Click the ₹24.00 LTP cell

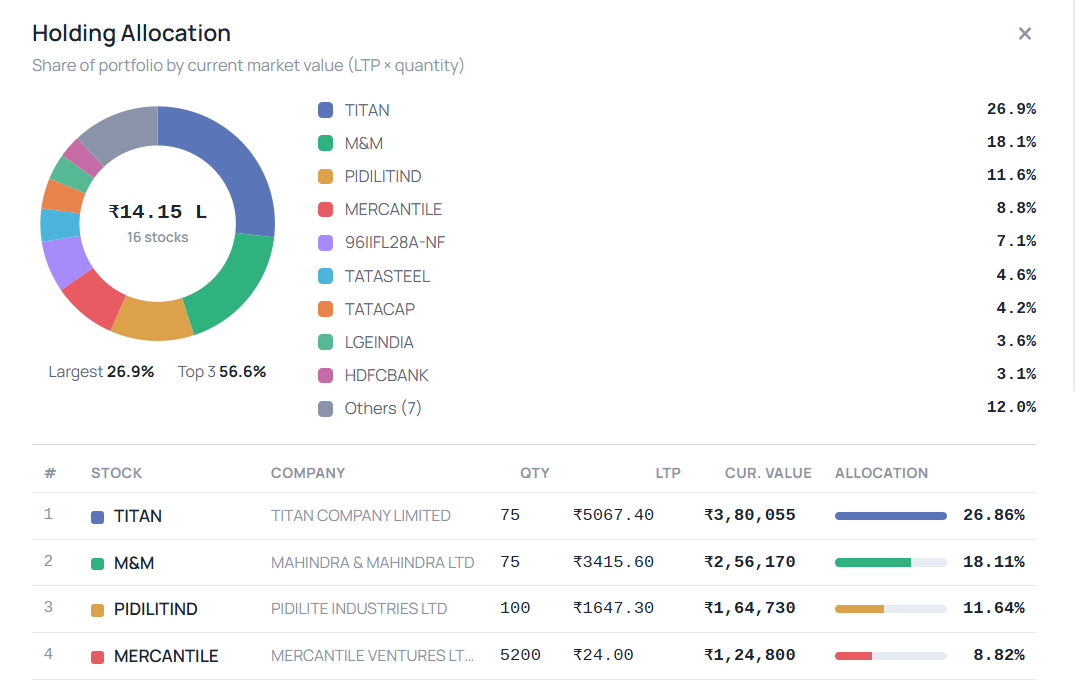tap(603, 655)
